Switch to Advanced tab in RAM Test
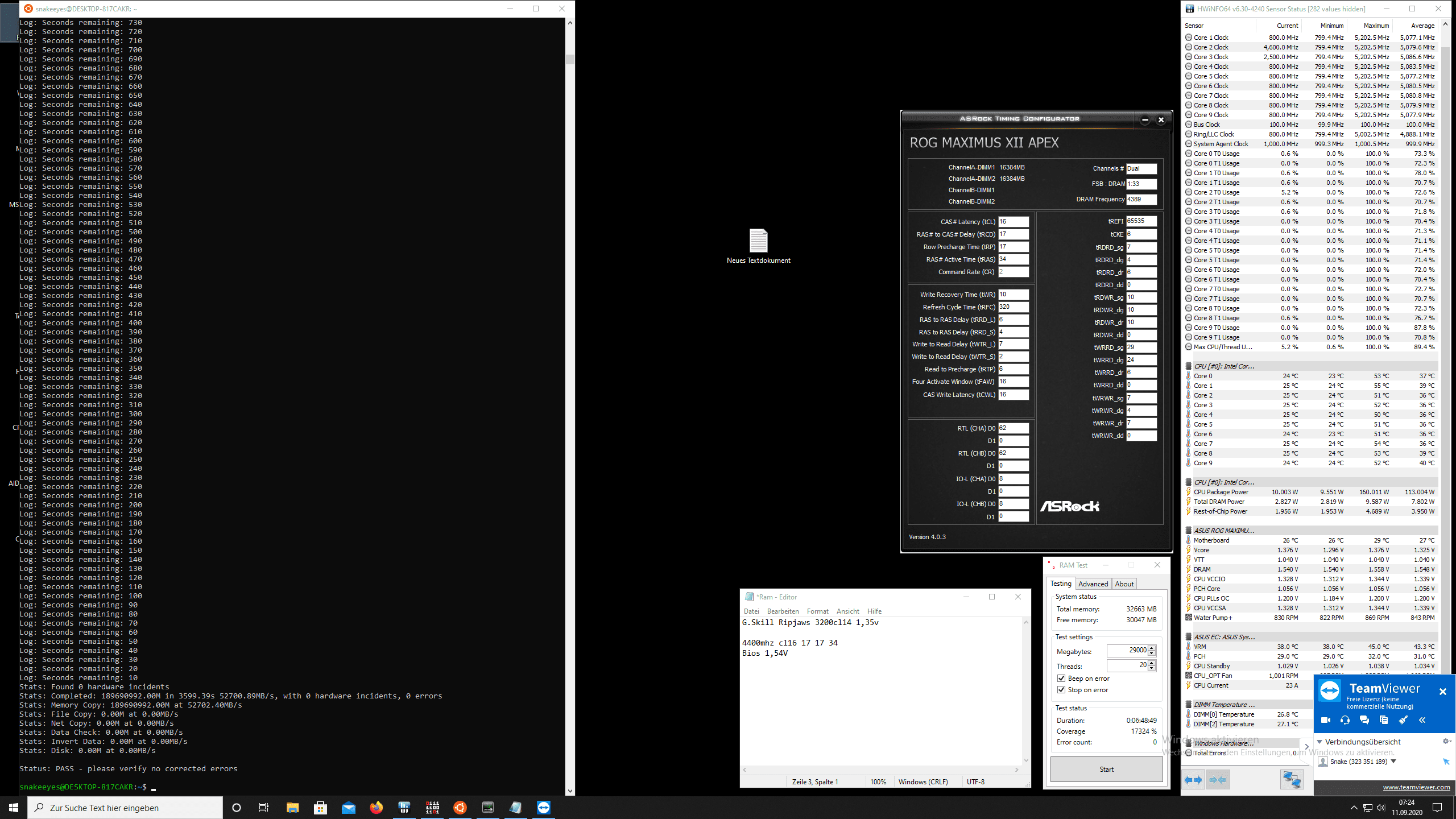Screen dimensions: 1456x819 click(1093, 584)
